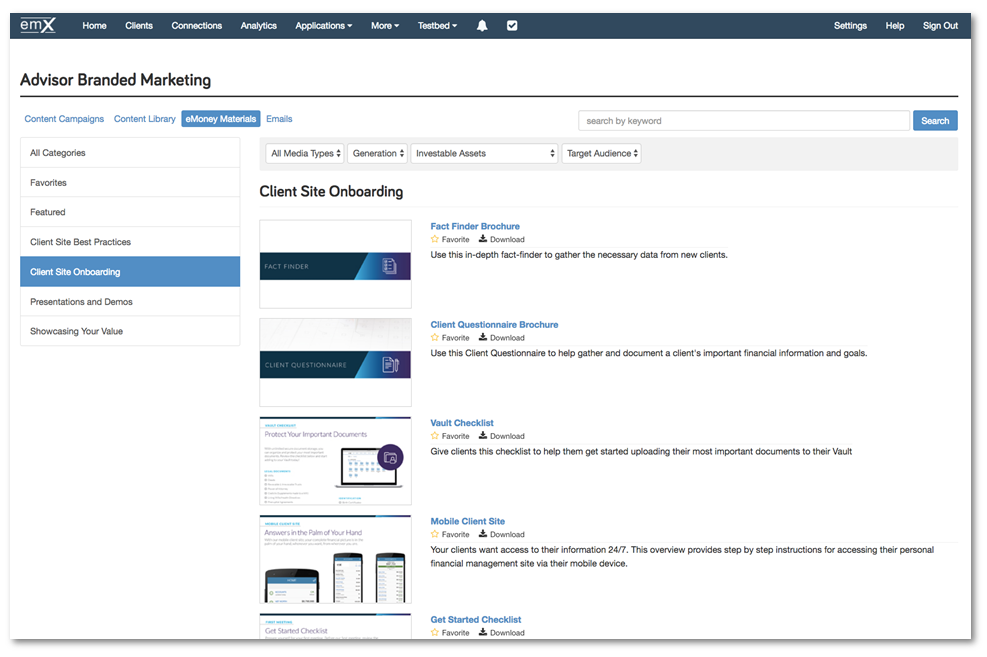This screenshot has height=657, width=987.
Task: Open Connections in navigation bar
Action: pyautogui.click(x=196, y=26)
